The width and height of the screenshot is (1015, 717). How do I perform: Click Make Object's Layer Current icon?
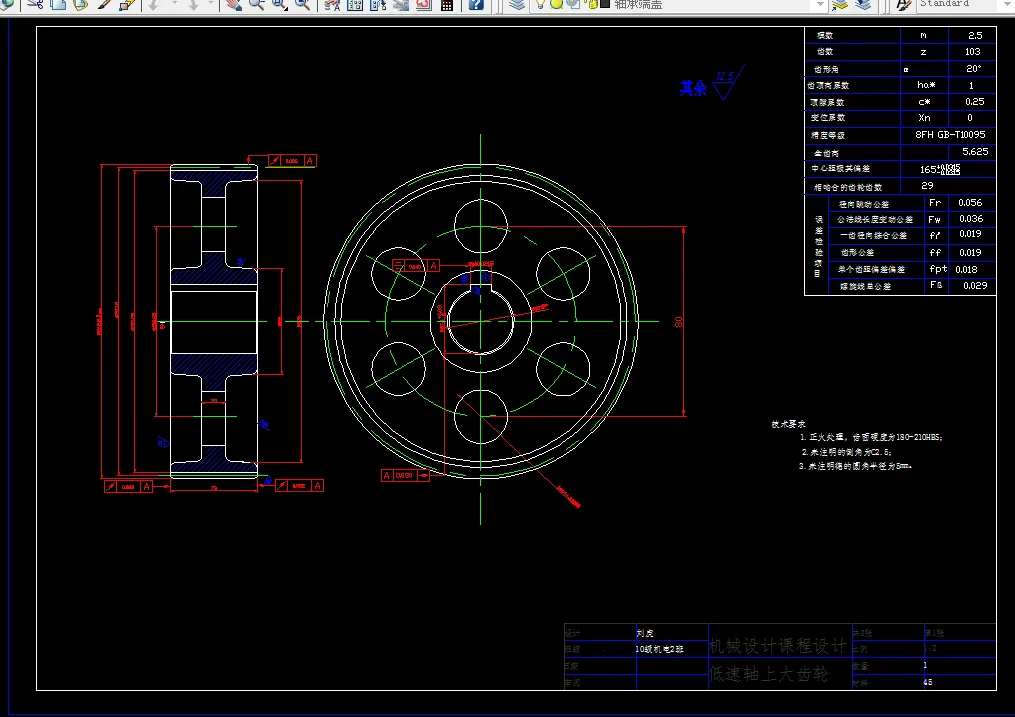840,4
